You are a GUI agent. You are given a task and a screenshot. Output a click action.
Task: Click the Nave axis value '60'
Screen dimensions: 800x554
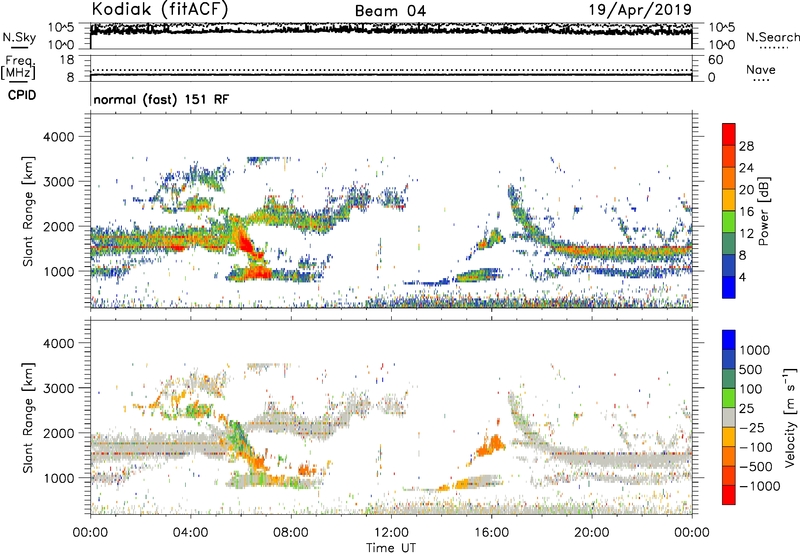(x=716, y=60)
